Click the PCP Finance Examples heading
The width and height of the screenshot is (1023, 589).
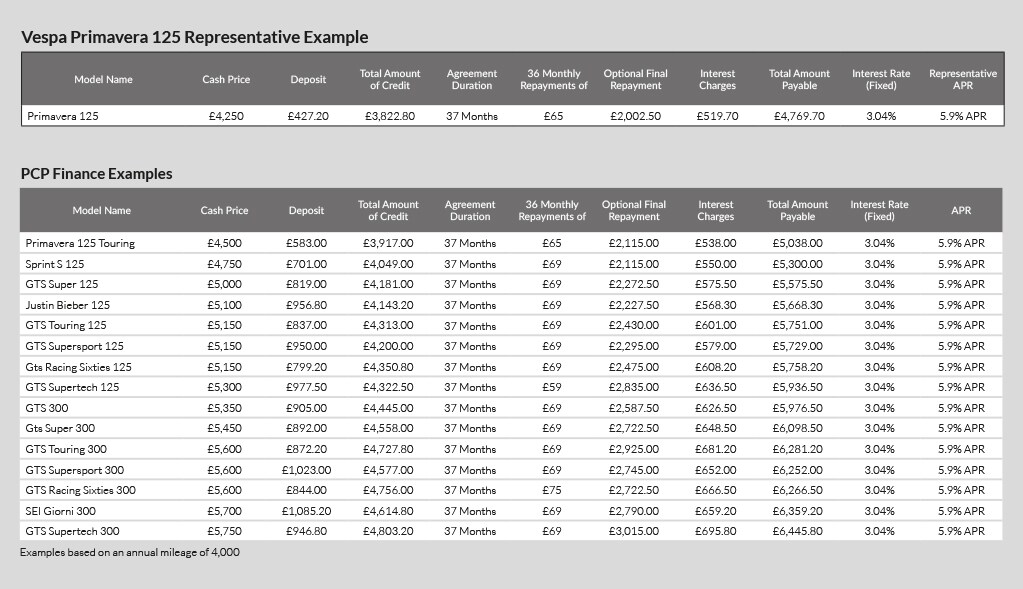click(x=97, y=174)
